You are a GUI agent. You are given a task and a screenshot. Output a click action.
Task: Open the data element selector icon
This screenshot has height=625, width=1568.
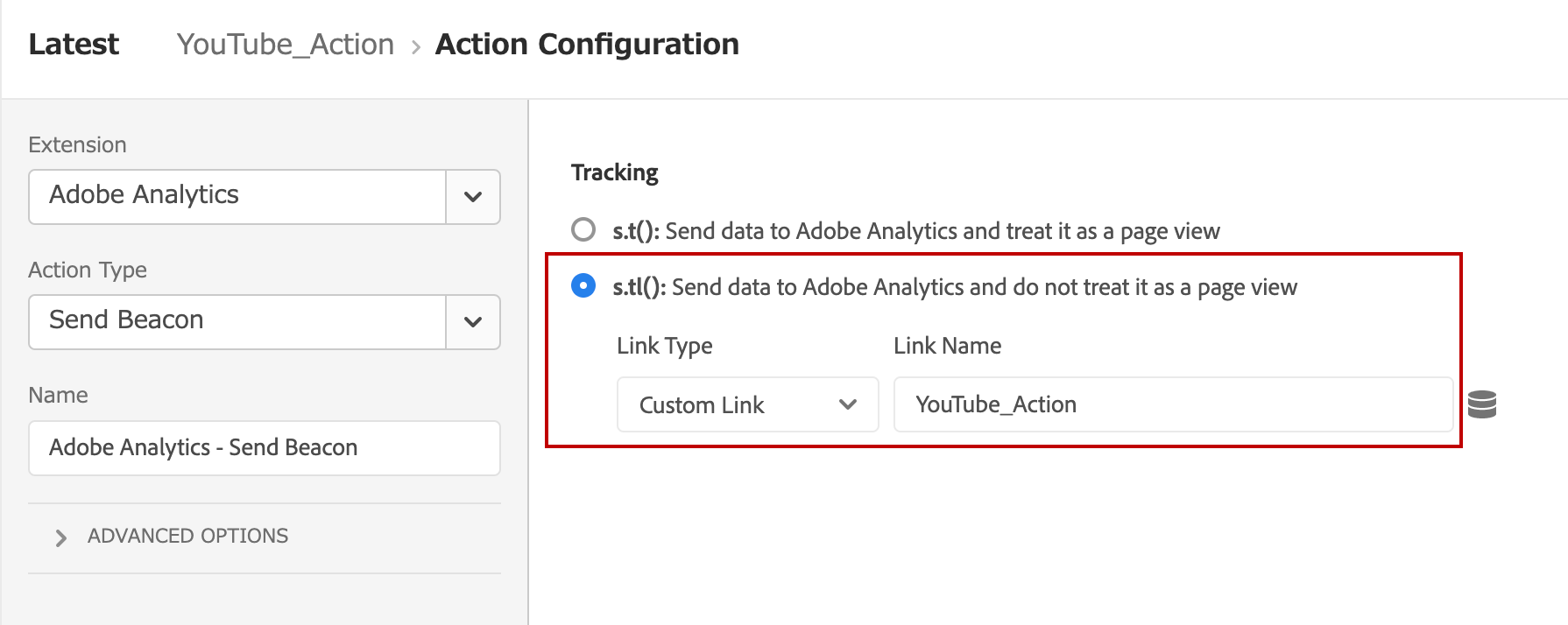point(1482,404)
